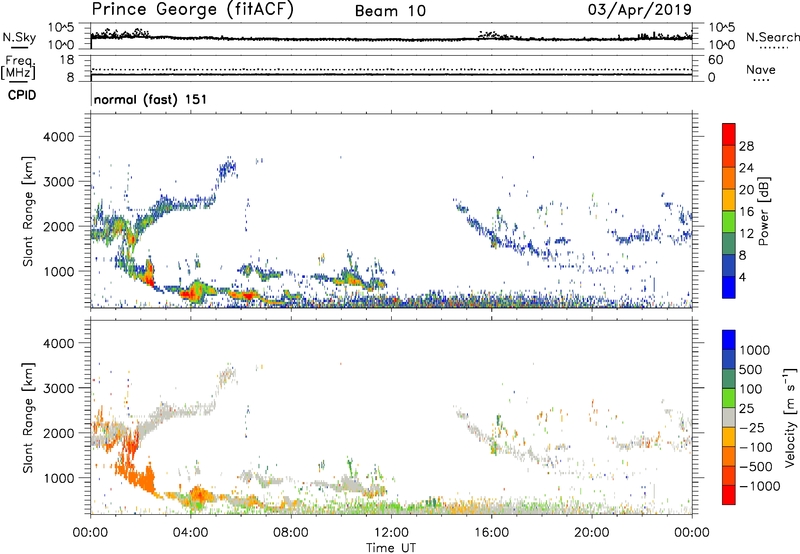The height and width of the screenshot is (554, 800).
Task: Click the gray swatch on the velocity color bar
Action: [x=729, y=418]
